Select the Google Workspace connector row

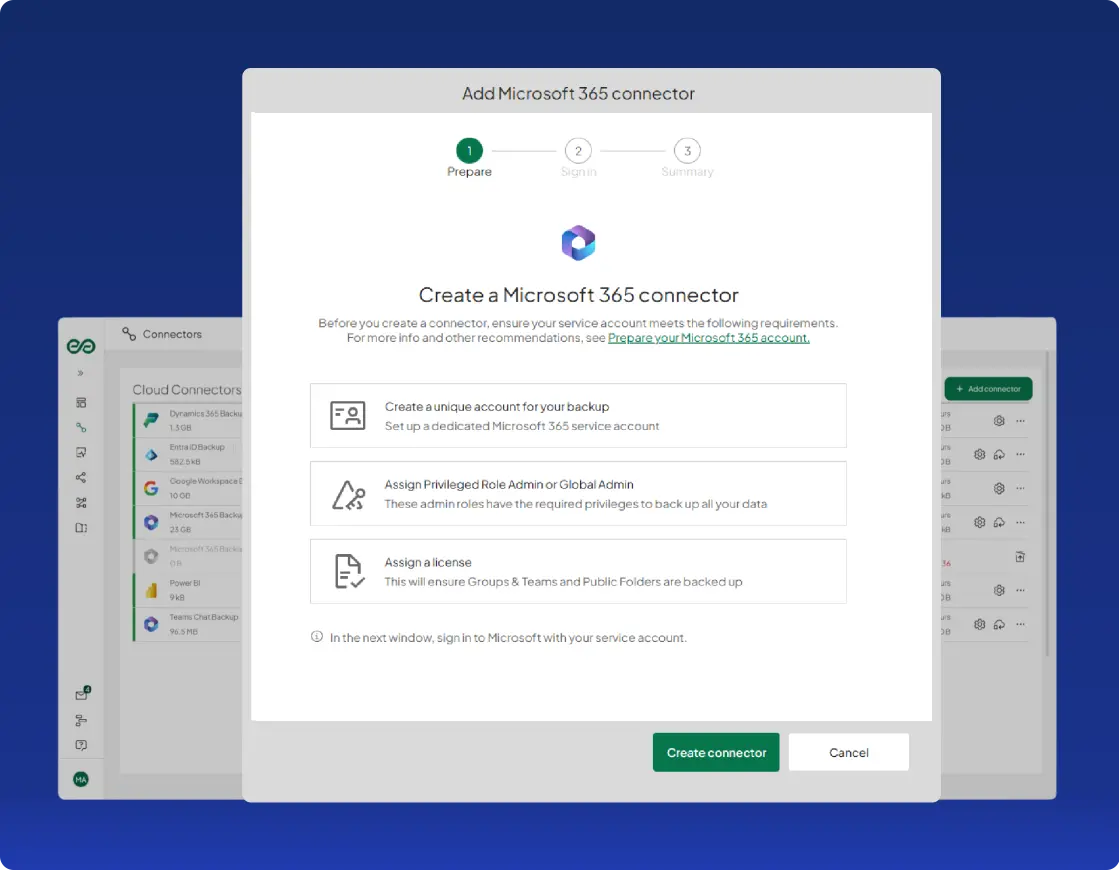tap(189, 488)
